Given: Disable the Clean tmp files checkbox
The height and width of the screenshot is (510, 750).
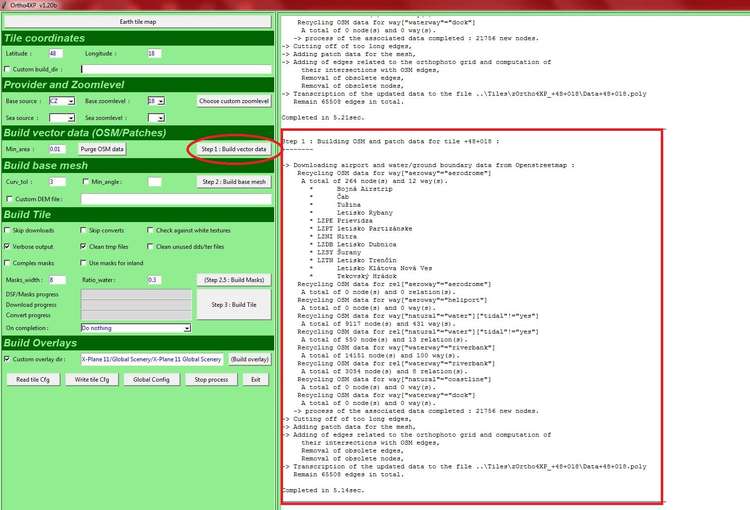Looking at the screenshot, I should coord(83,246).
